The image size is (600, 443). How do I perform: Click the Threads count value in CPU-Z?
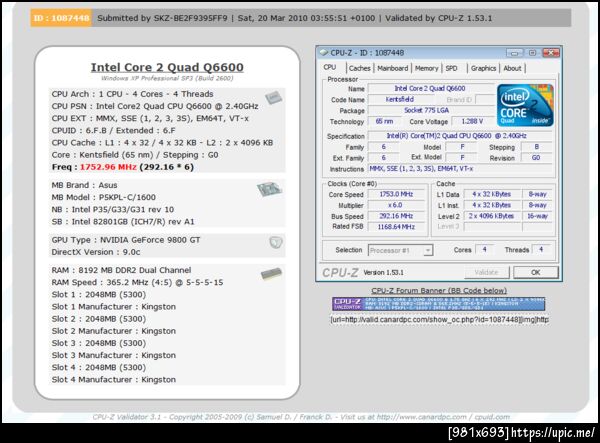(541, 250)
